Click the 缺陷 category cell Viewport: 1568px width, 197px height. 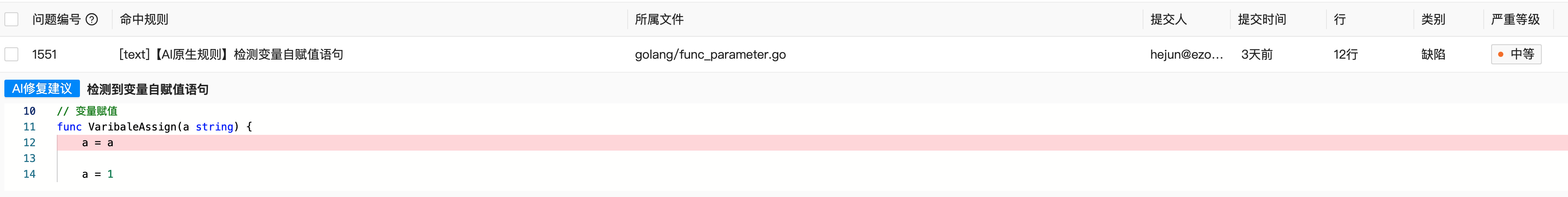pos(1433,54)
